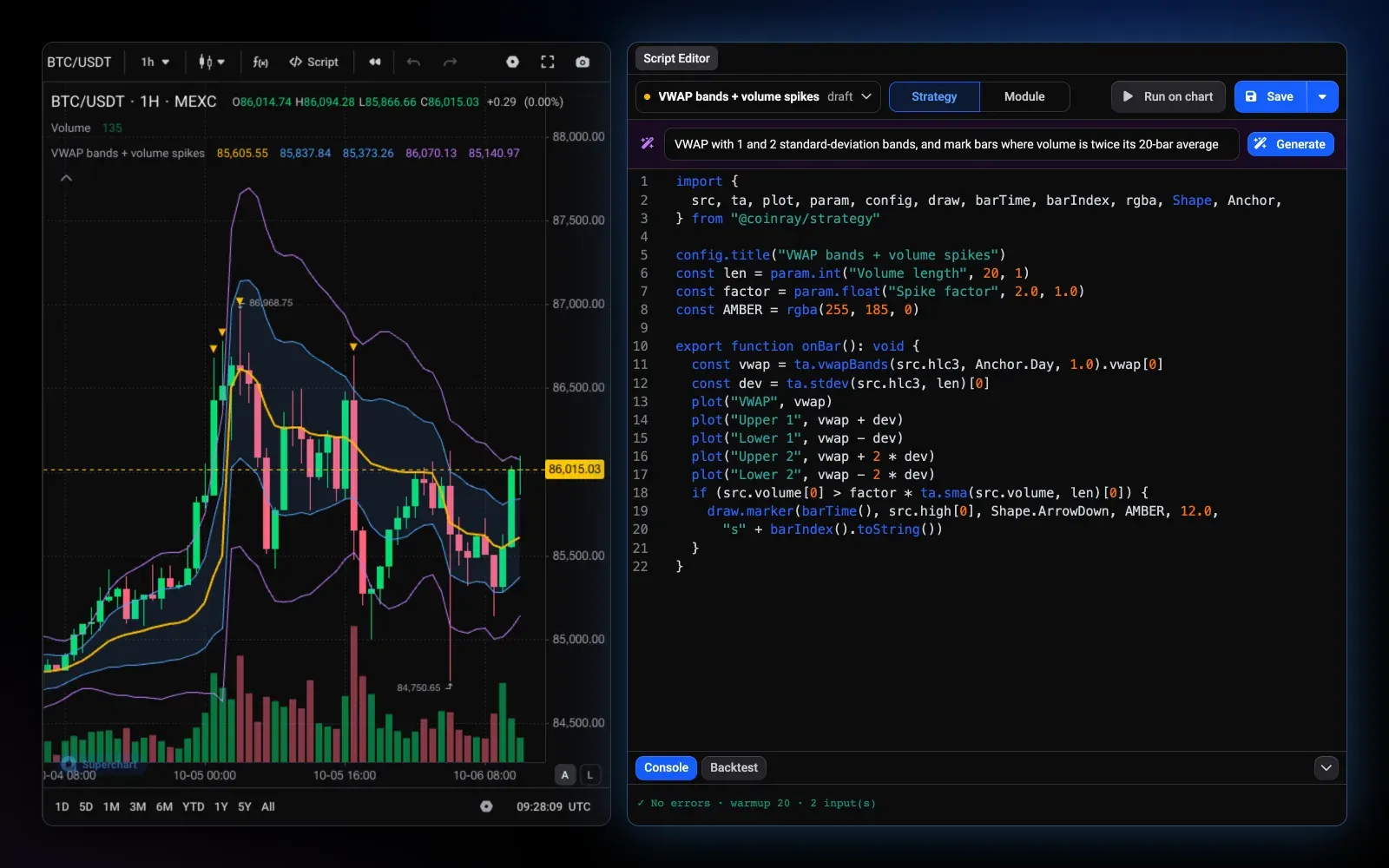Click line number 18 in the gutter

coord(640,492)
